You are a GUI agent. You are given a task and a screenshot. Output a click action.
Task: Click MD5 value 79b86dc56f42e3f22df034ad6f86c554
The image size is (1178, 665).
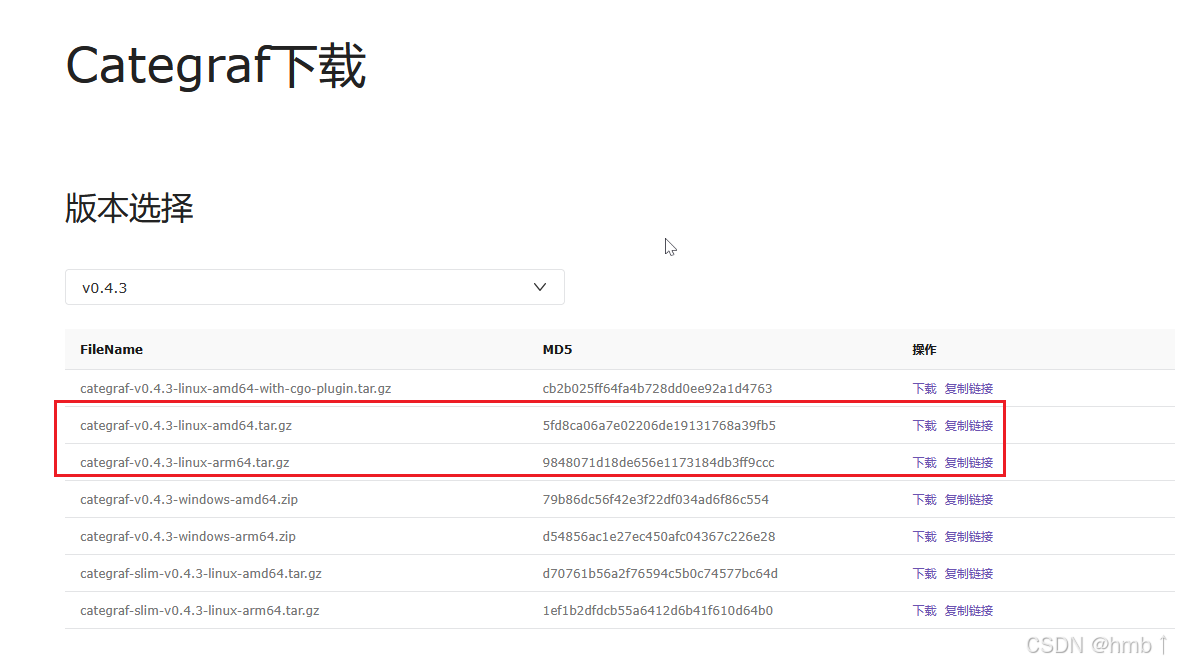[656, 499]
